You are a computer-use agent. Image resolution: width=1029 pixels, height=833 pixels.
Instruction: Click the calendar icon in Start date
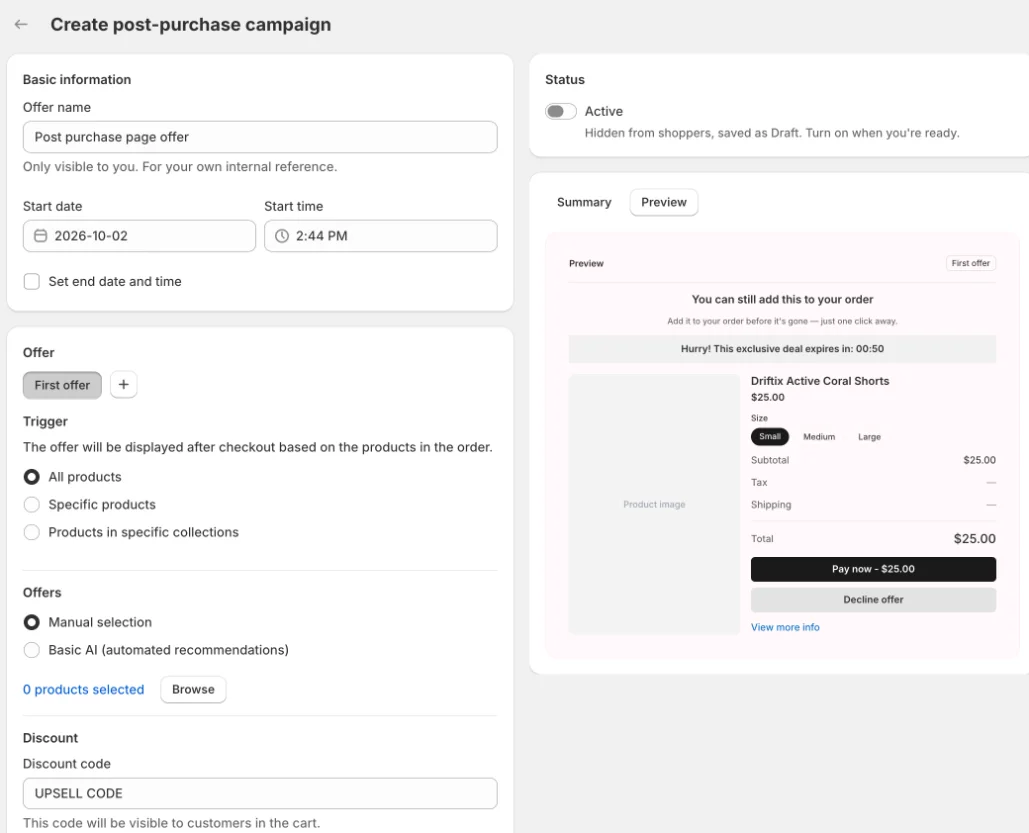[41, 236]
